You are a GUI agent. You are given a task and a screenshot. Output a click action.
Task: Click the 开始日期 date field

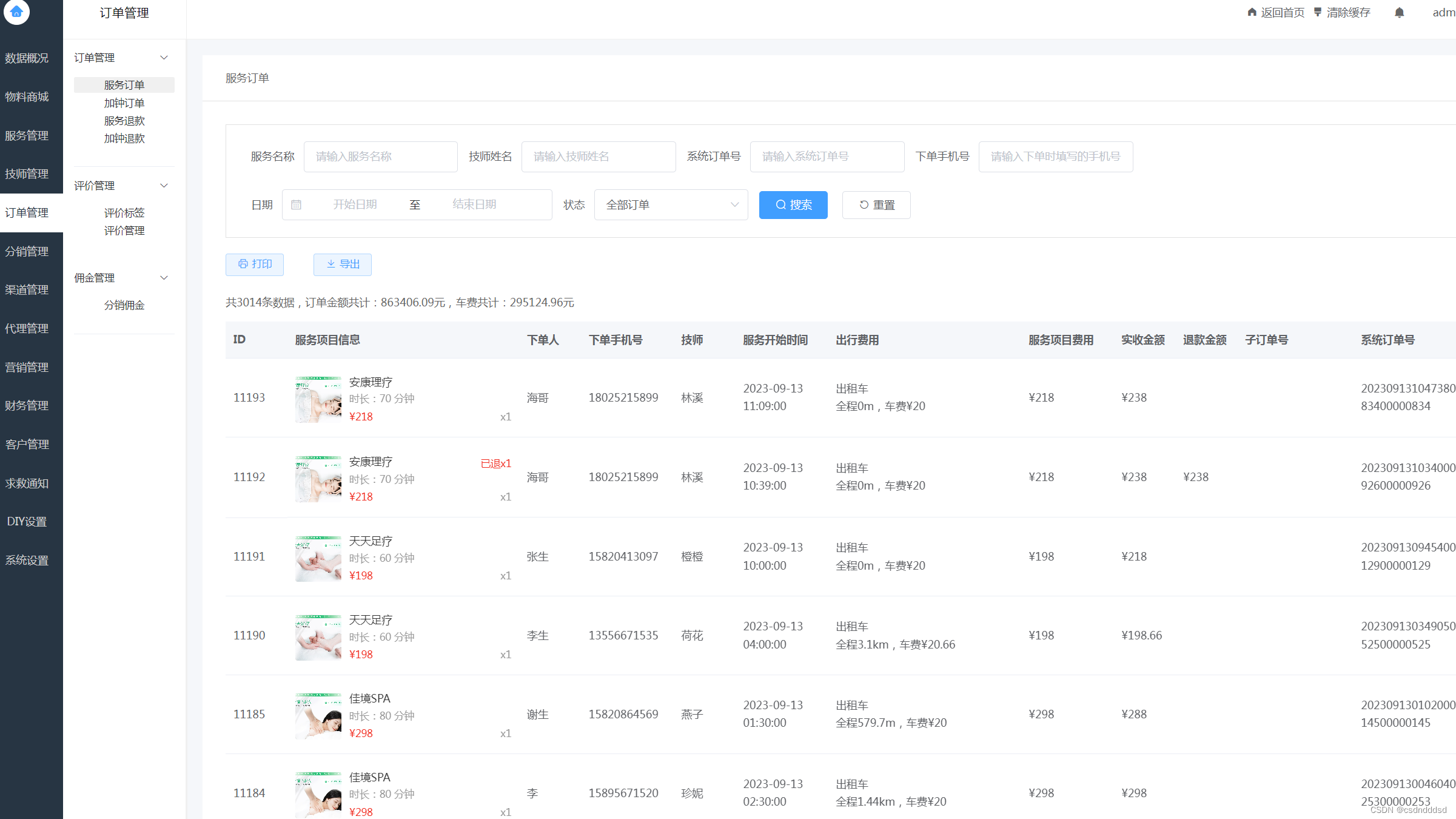[x=355, y=204]
